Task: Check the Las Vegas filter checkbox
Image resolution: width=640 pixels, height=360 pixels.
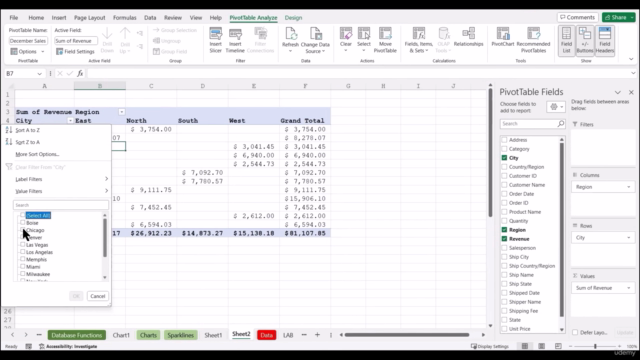Action: 22,244
